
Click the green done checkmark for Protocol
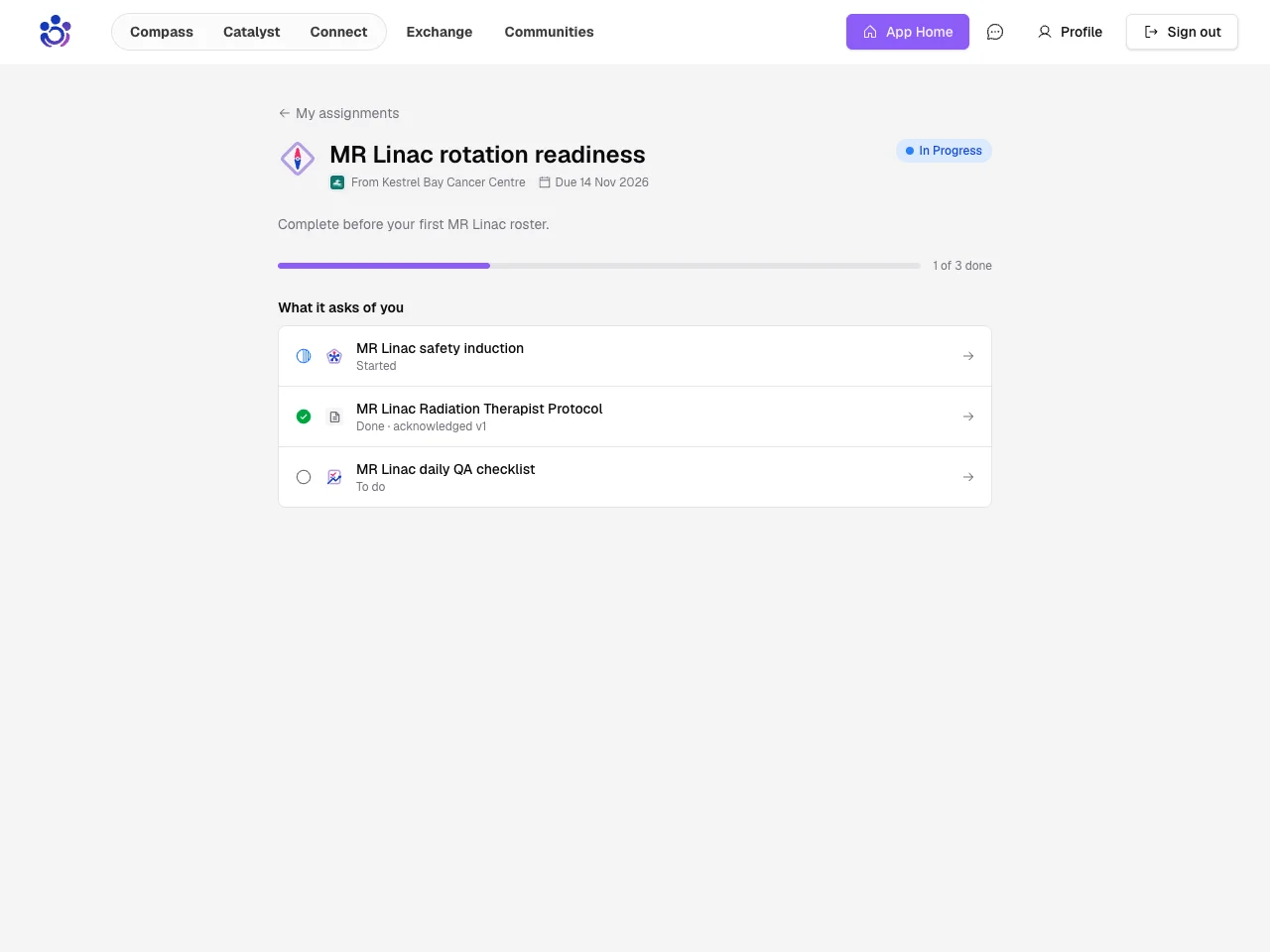click(x=304, y=416)
